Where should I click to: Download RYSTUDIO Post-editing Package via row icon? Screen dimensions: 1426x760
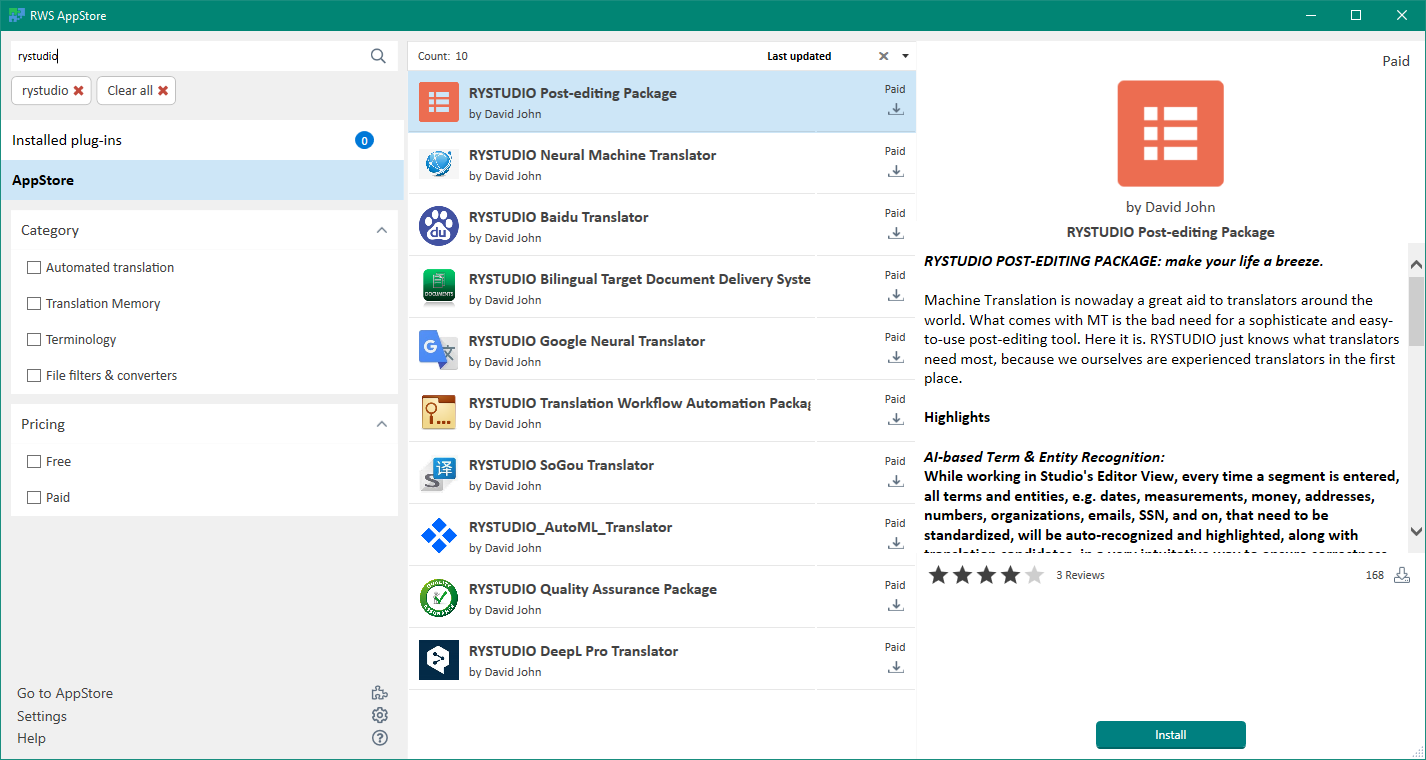896,109
